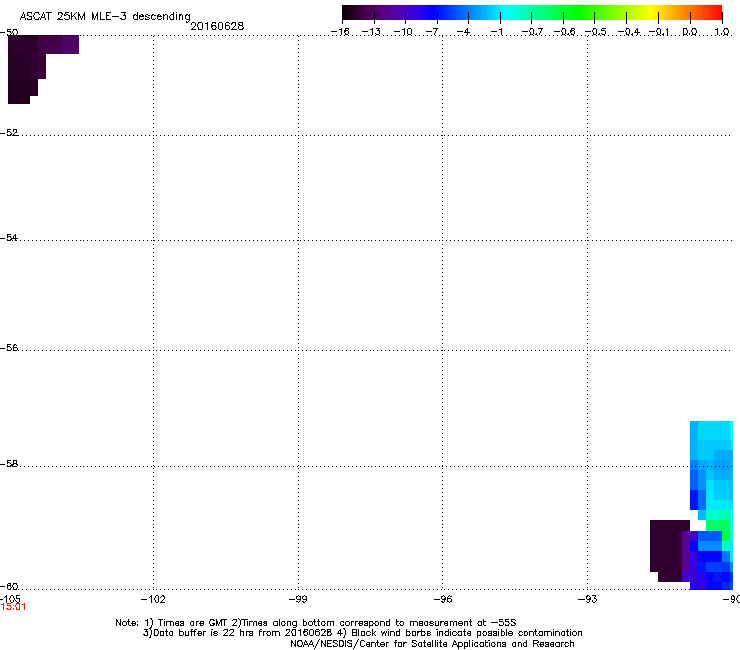Image resolution: width=740 pixels, height=650 pixels.
Task: Click the -52 latitude axis label
Action: 9,133
